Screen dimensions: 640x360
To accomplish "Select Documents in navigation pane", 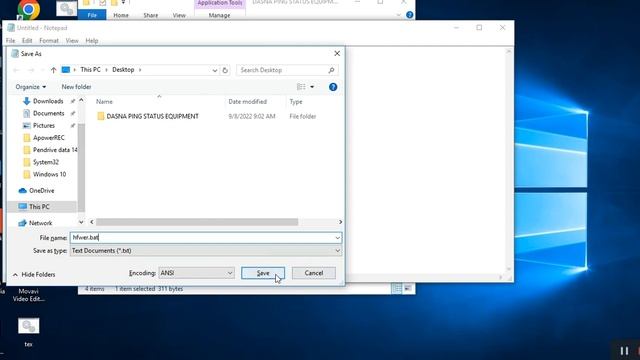I will [49, 113].
